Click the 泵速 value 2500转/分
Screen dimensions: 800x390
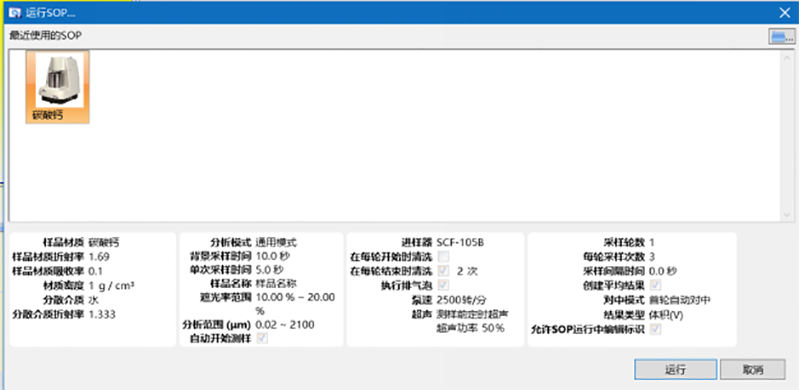(x=461, y=300)
